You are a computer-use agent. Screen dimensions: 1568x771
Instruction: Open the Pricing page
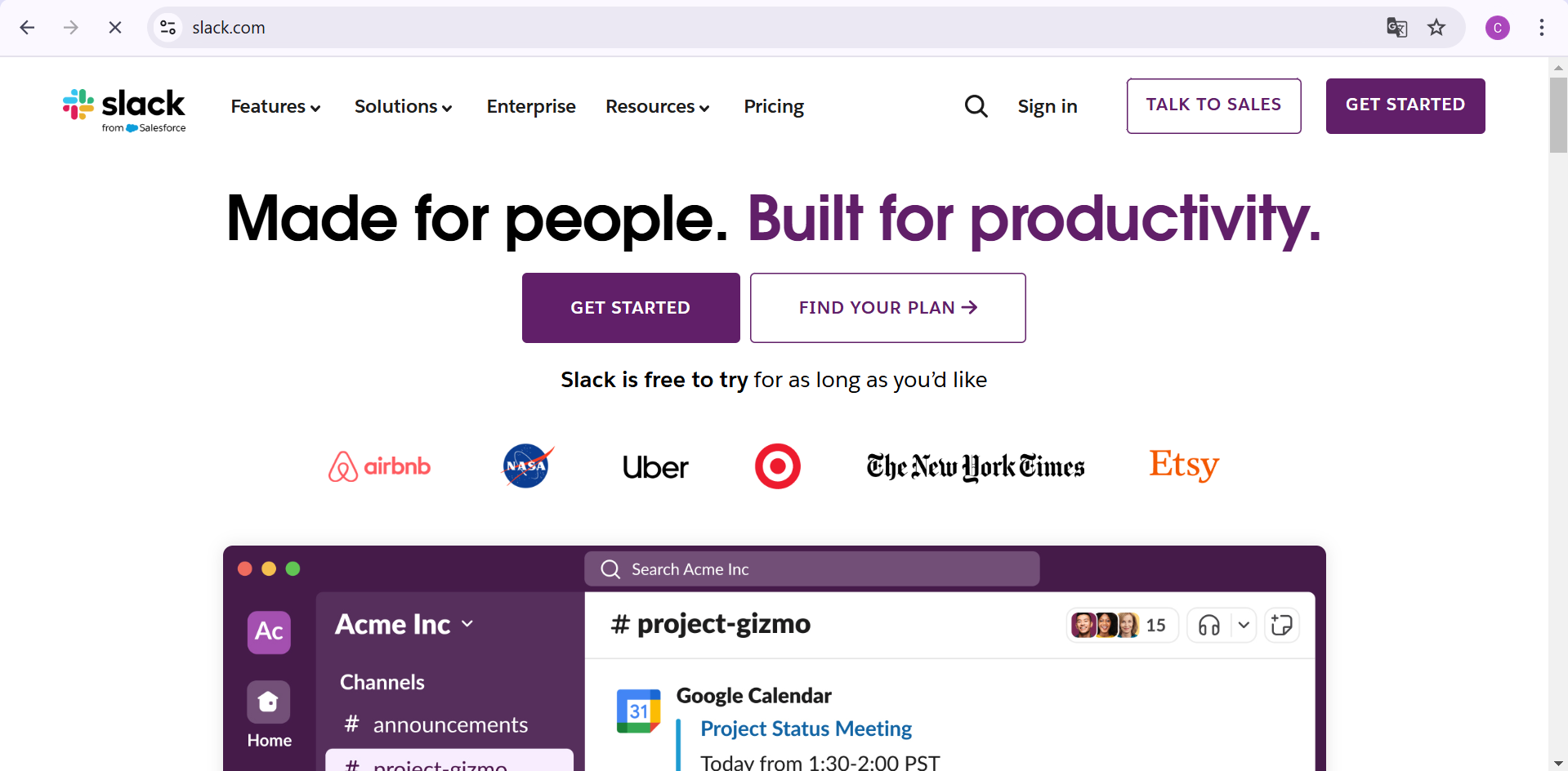click(x=774, y=106)
